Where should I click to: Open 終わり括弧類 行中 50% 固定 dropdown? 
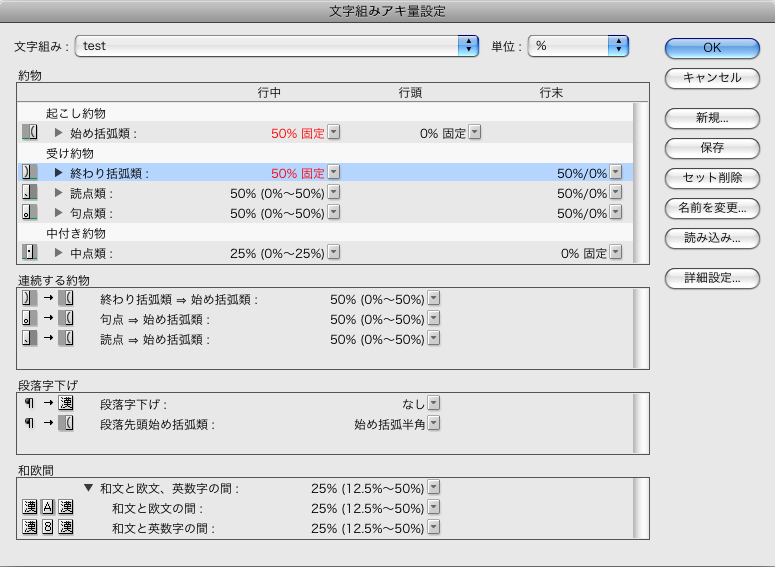tap(334, 172)
